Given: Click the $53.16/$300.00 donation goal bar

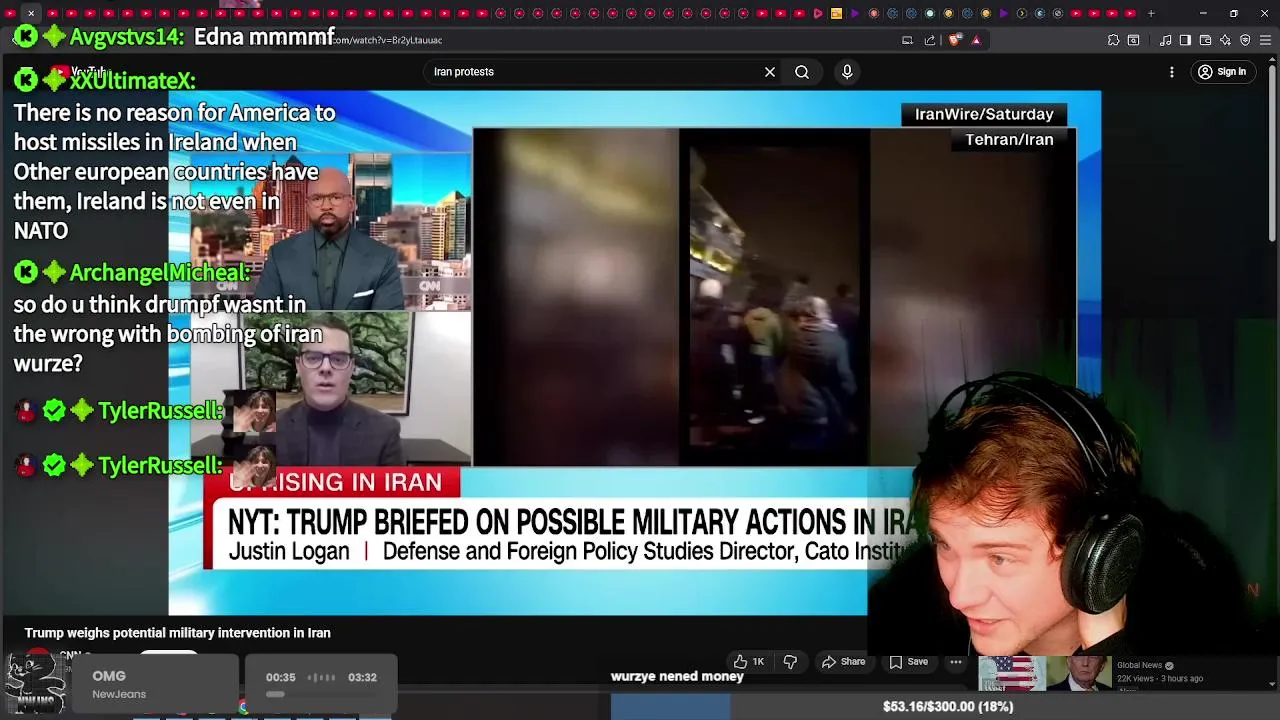Looking at the screenshot, I should [x=948, y=706].
